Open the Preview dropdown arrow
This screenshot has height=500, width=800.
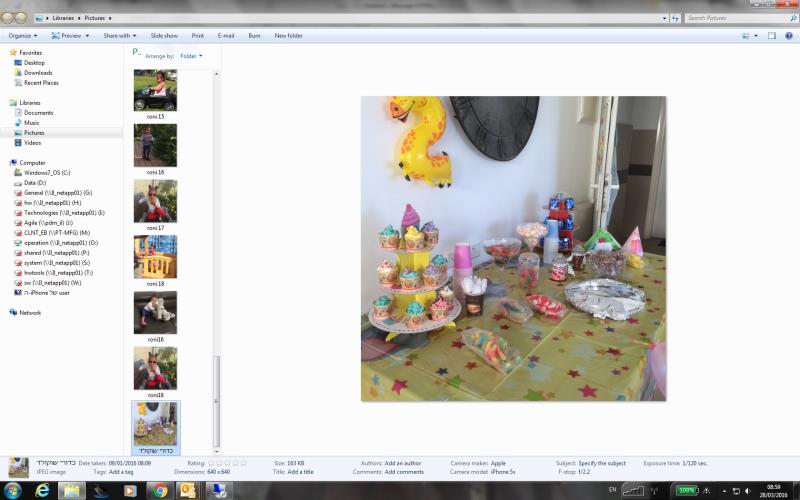(x=87, y=36)
